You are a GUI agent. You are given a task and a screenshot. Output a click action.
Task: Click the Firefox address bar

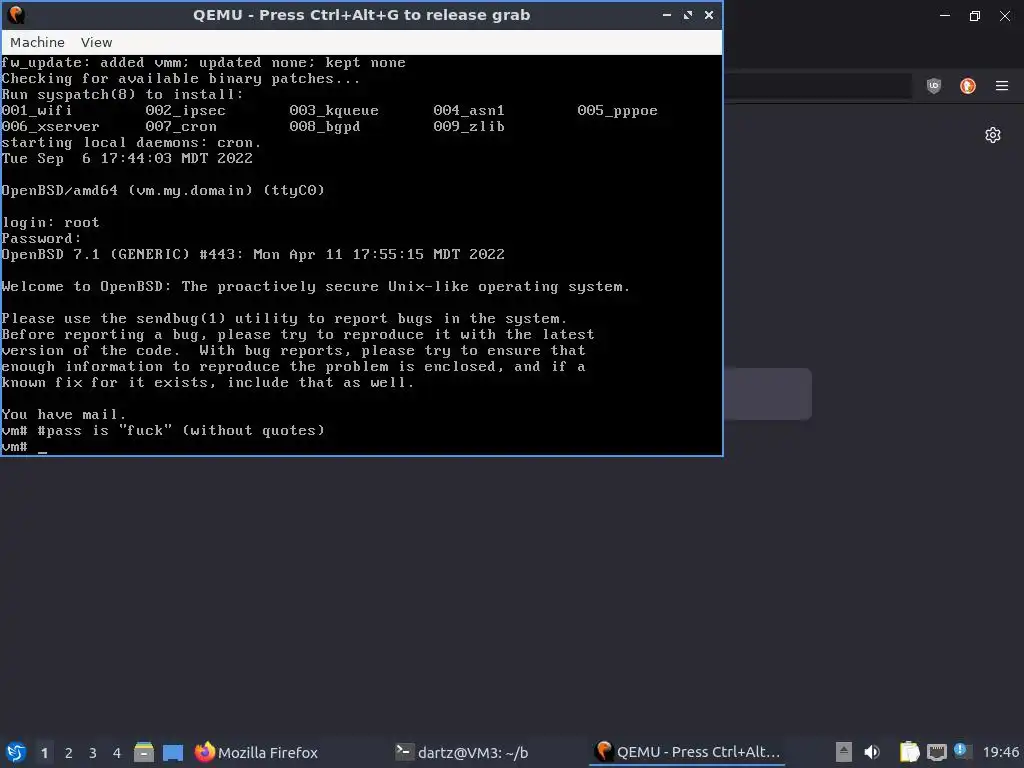pos(818,86)
